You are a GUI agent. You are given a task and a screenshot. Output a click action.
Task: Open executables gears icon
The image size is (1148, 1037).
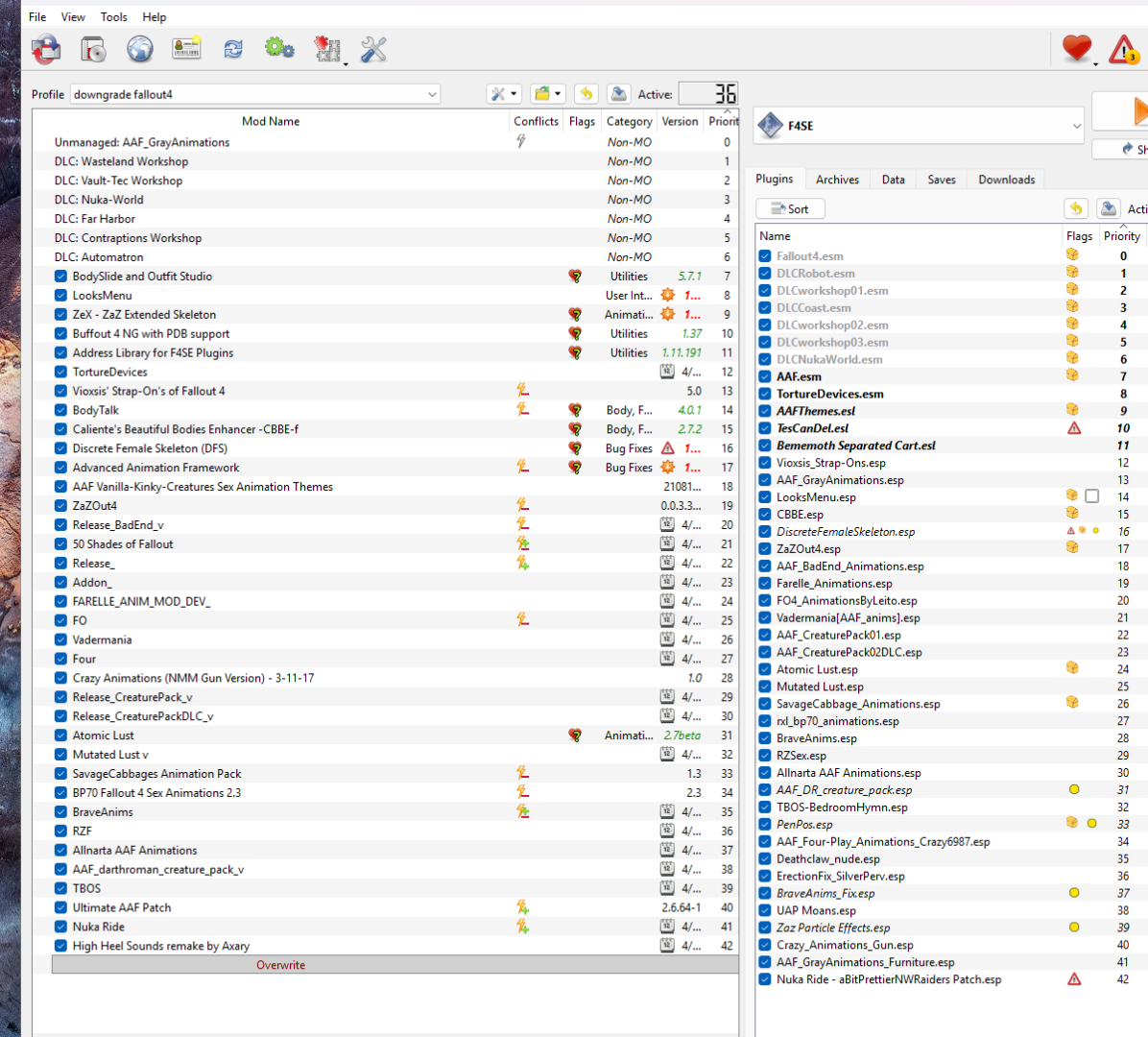click(x=279, y=49)
